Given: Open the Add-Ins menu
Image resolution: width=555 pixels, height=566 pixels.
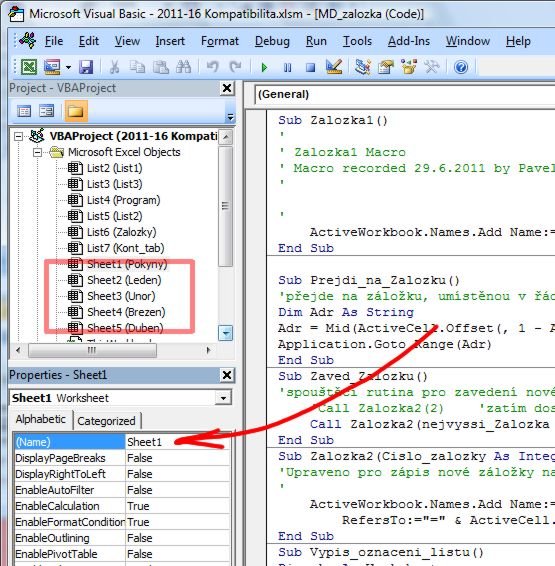Looking at the screenshot, I should click(x=409, y=41).
